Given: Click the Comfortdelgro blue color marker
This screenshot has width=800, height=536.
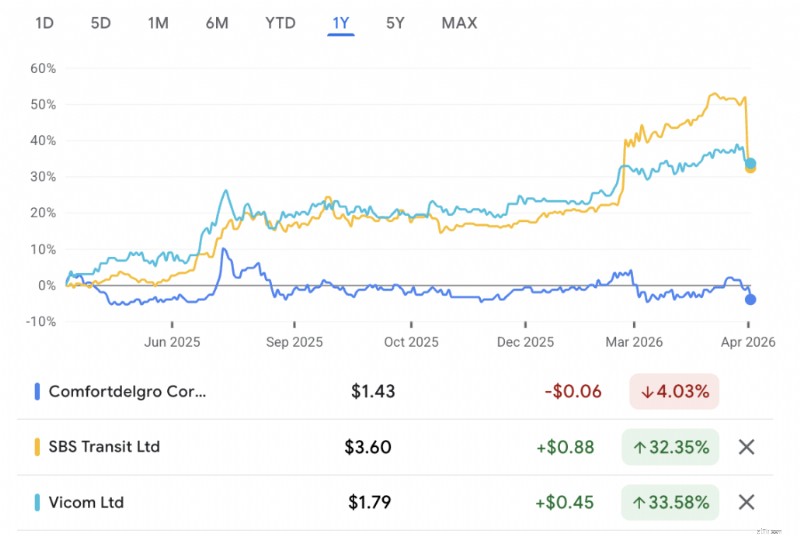Looking at the screenshot, I should 37,392.
